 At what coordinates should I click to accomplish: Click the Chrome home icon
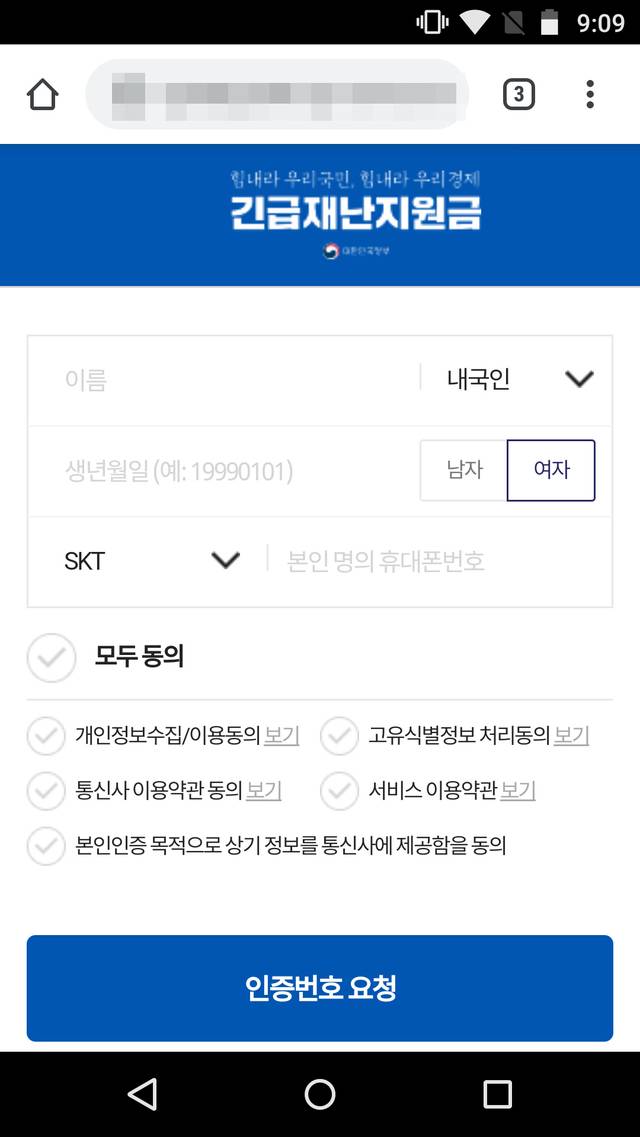(x=41, y=93)
